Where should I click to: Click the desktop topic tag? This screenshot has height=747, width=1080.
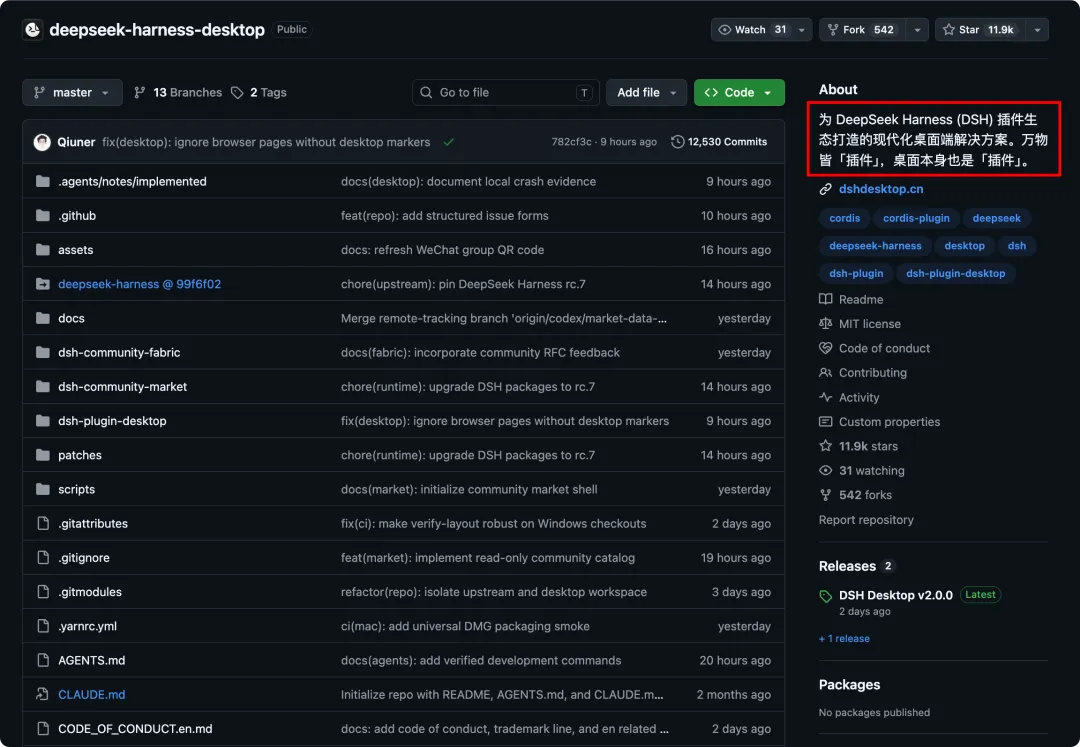pyautogui.click(x=964, y=246)
